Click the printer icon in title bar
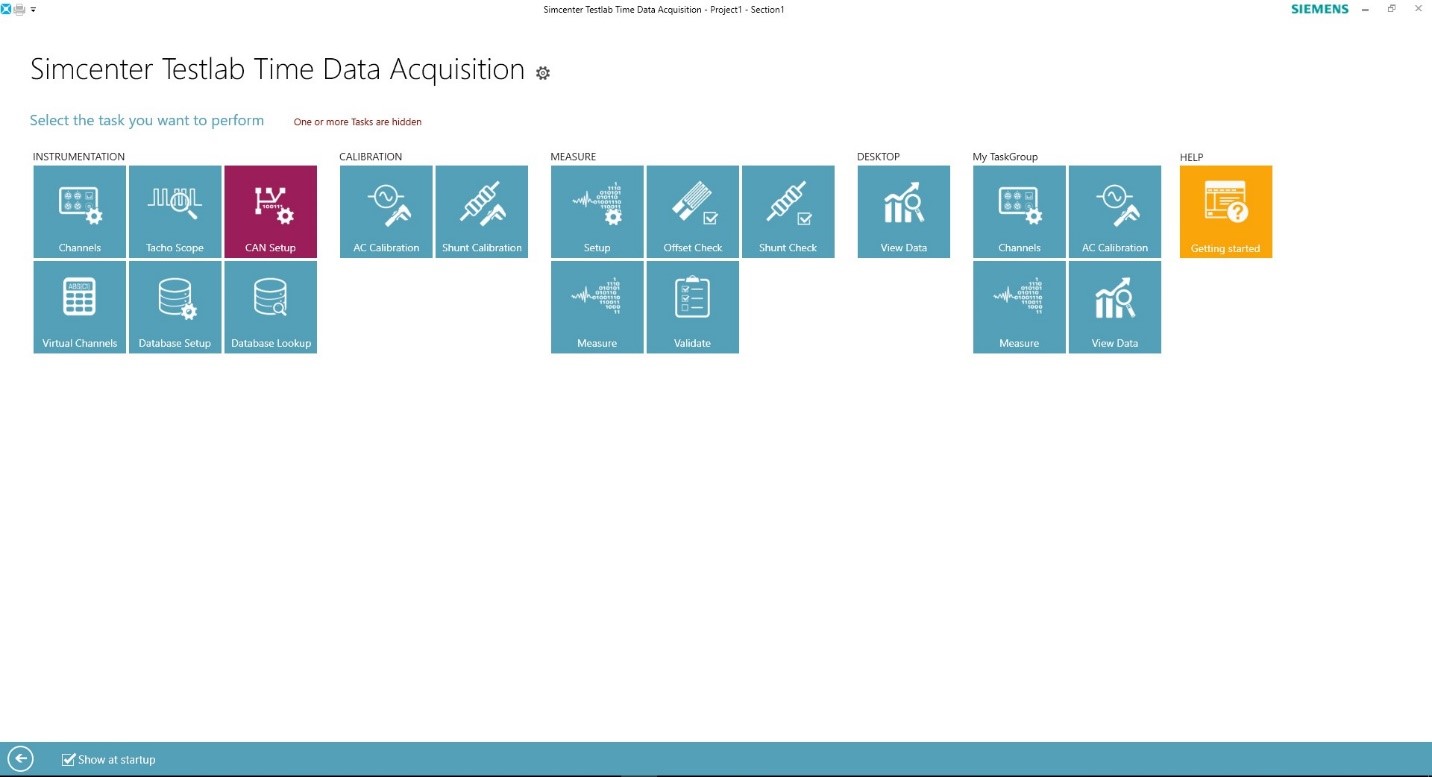Viewport: 1432px width, 777px height. (19, 9)
